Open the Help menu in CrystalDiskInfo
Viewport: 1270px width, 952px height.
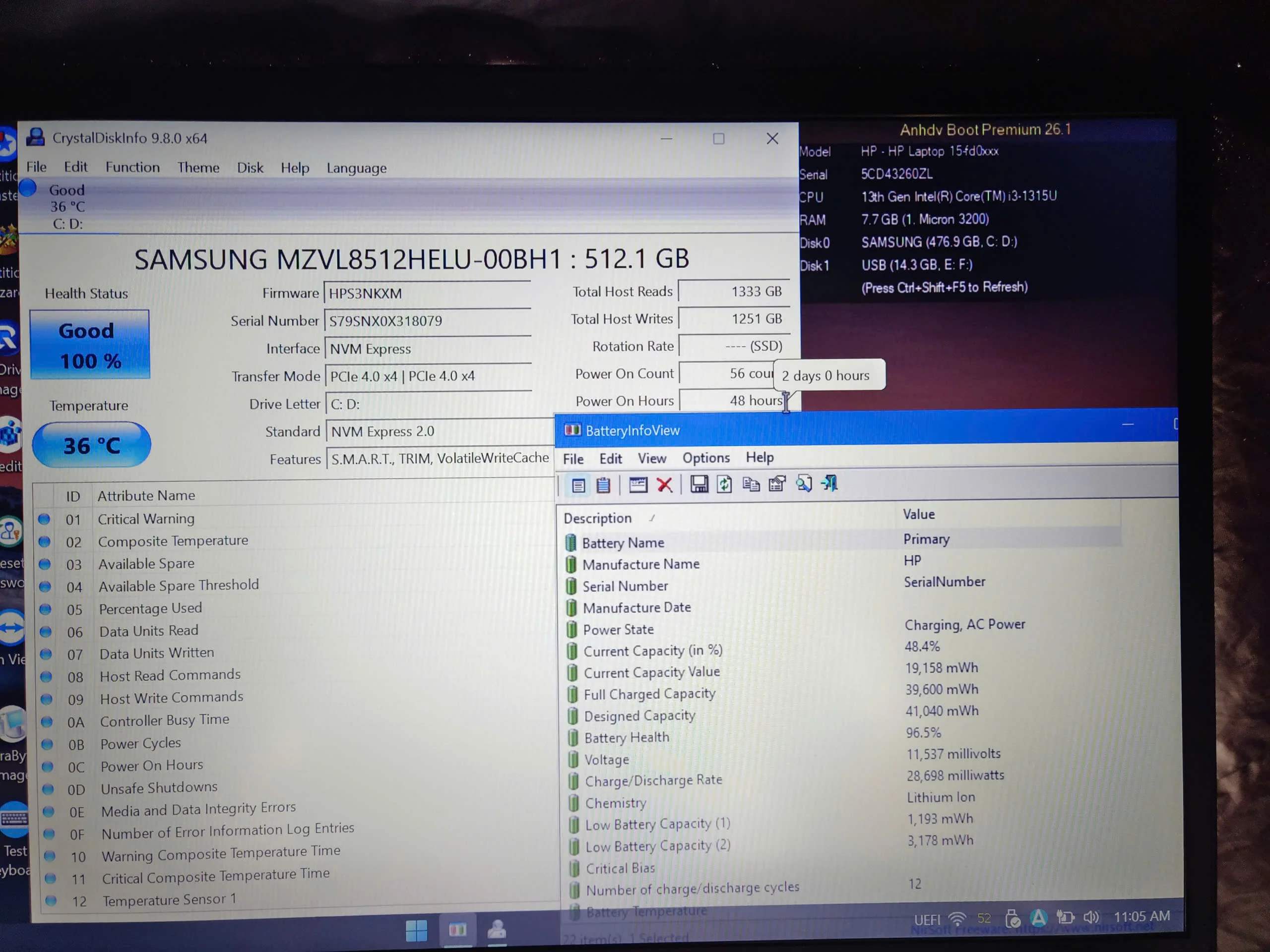295,168
